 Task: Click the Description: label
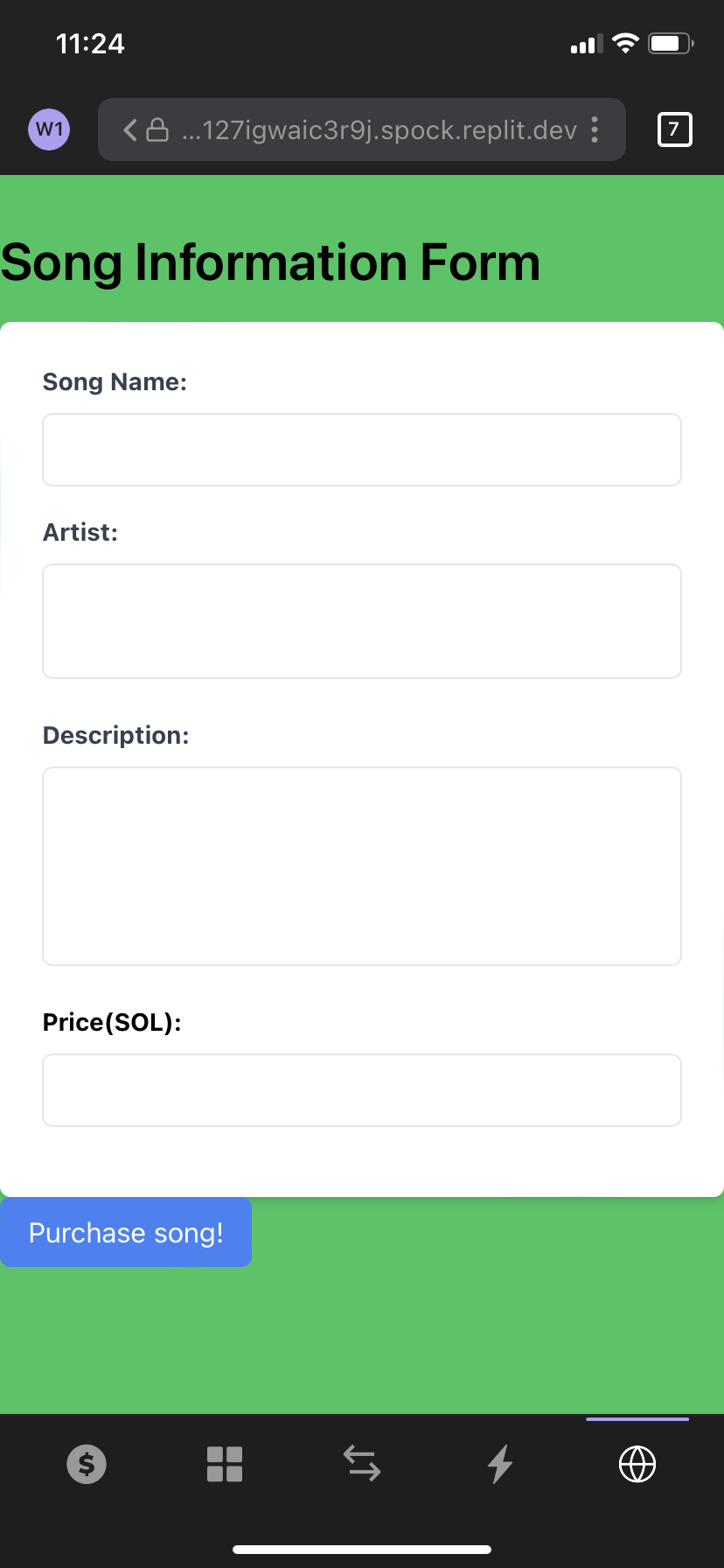tap(115, 735)
